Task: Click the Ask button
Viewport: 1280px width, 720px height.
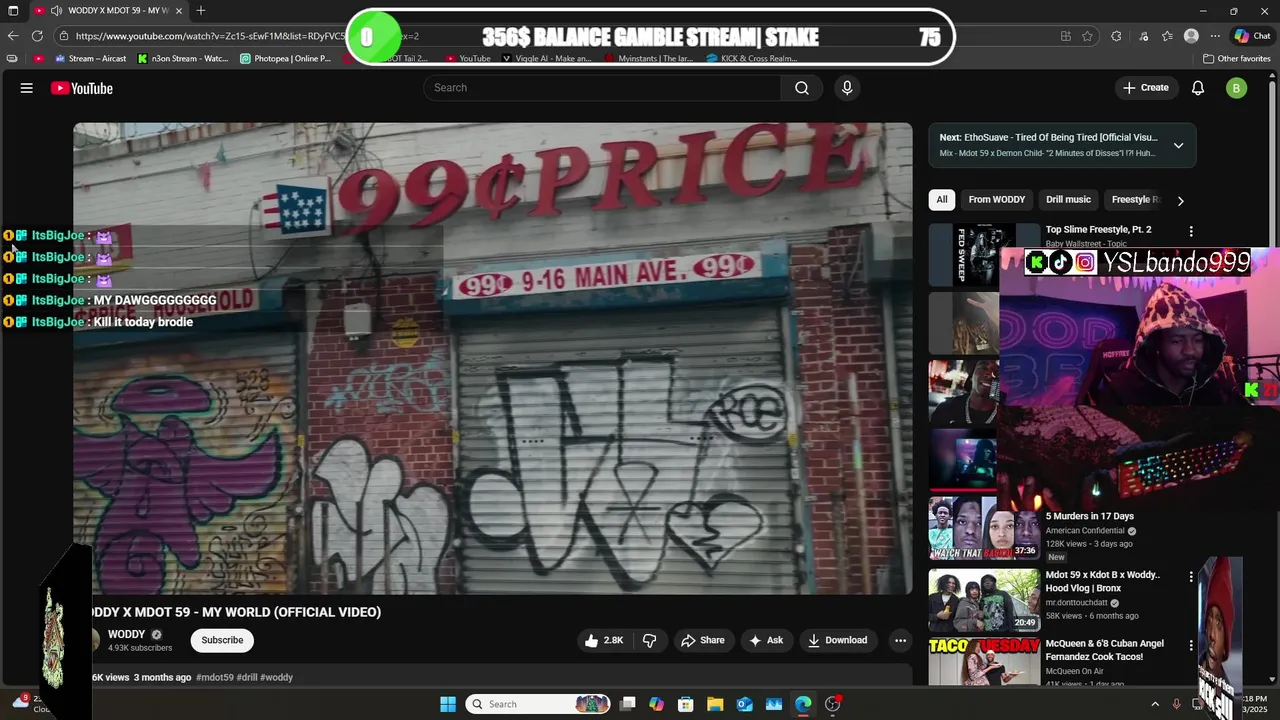Action: click(766, 640)
